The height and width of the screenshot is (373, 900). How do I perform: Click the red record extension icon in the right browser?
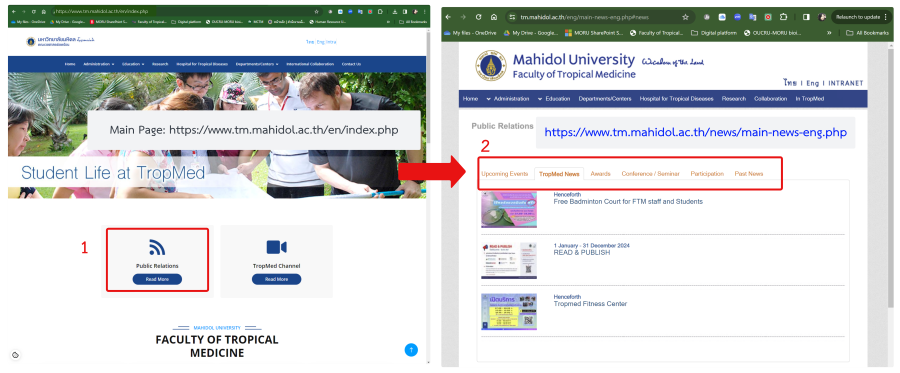point(768,17)
